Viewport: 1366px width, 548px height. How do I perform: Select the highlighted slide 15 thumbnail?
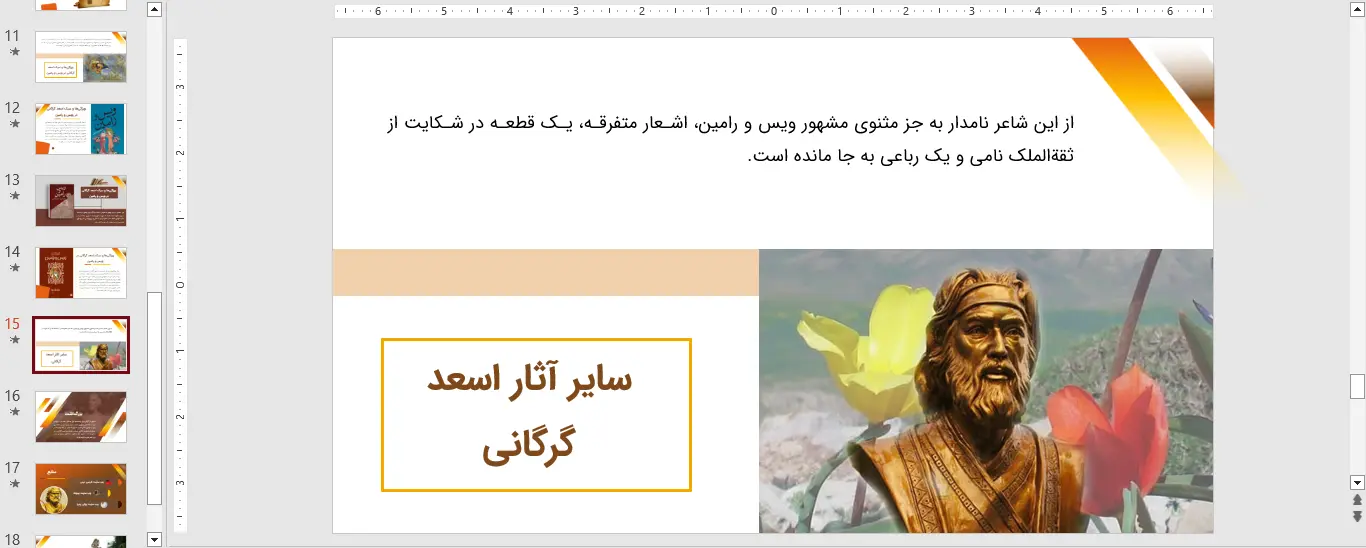[81, 345]
